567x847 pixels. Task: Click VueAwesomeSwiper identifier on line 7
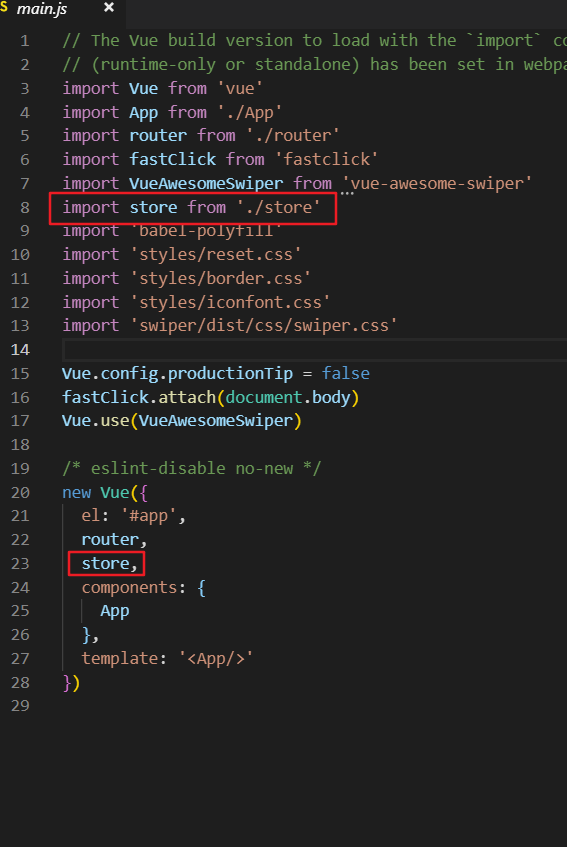point(206,184)
